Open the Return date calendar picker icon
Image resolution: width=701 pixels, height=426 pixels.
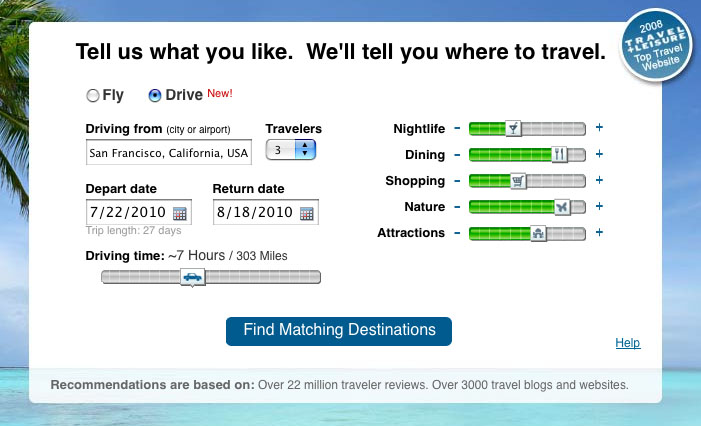click(x=307, y=213)
